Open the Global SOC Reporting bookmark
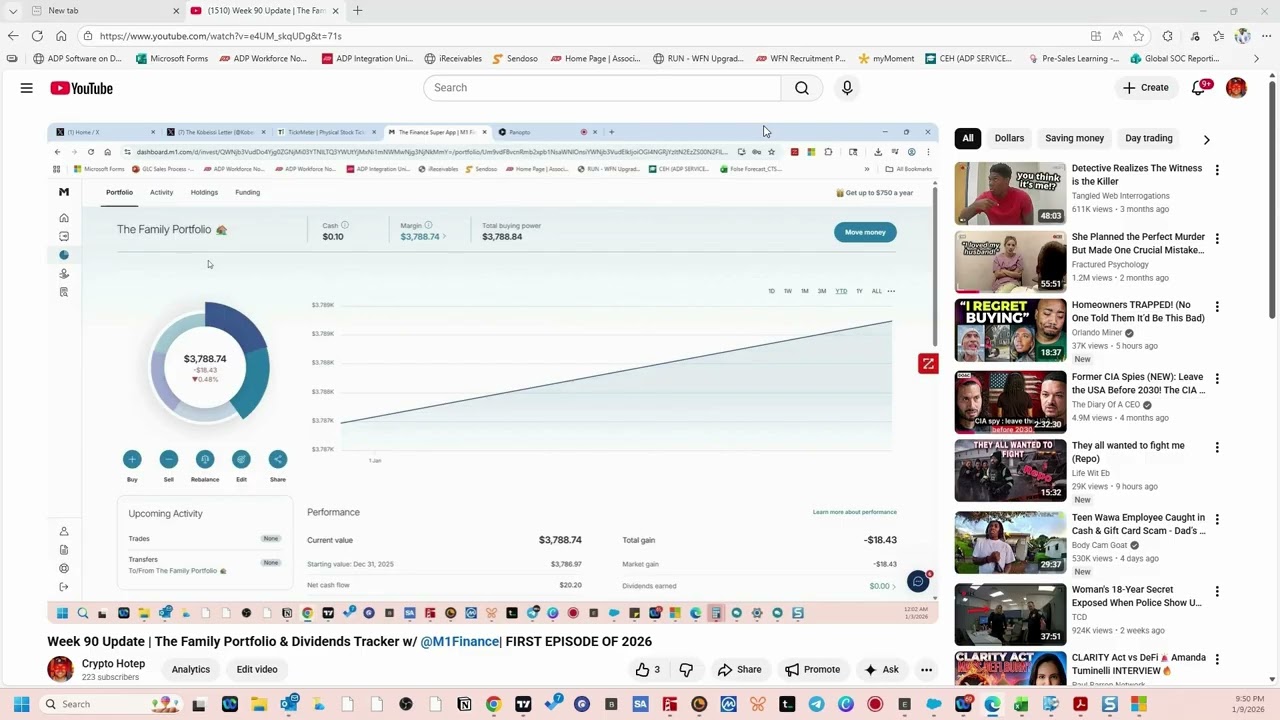This screenshot has height=720, width=1280. point(1174,59)
